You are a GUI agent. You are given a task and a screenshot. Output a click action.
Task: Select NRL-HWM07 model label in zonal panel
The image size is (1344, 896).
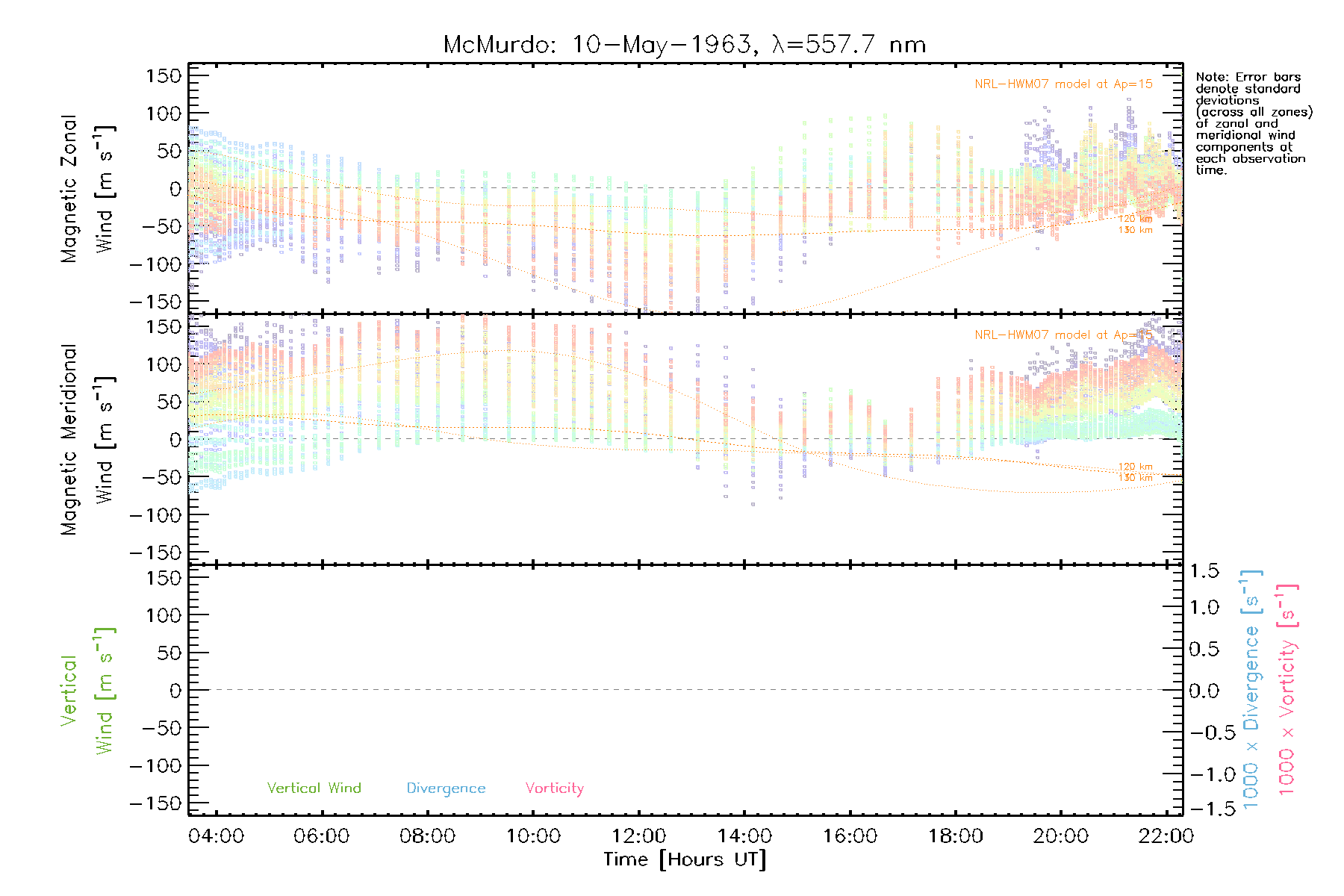coord(1063,84)
